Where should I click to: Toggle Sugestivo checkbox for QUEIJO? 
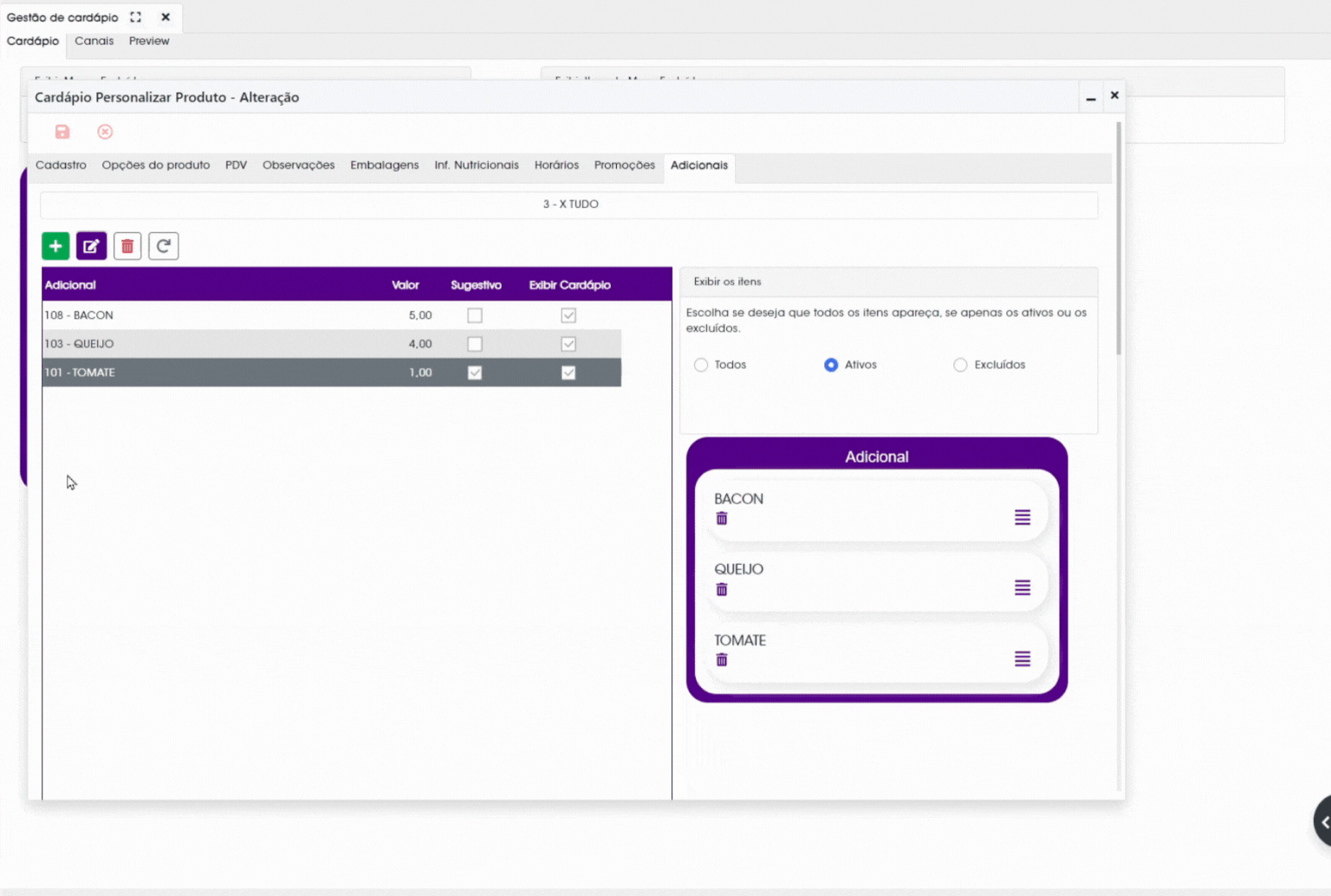click(475, 344)
